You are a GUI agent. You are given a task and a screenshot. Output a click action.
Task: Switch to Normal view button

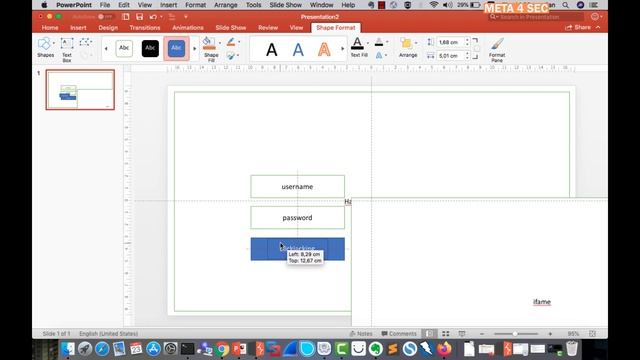429,334
